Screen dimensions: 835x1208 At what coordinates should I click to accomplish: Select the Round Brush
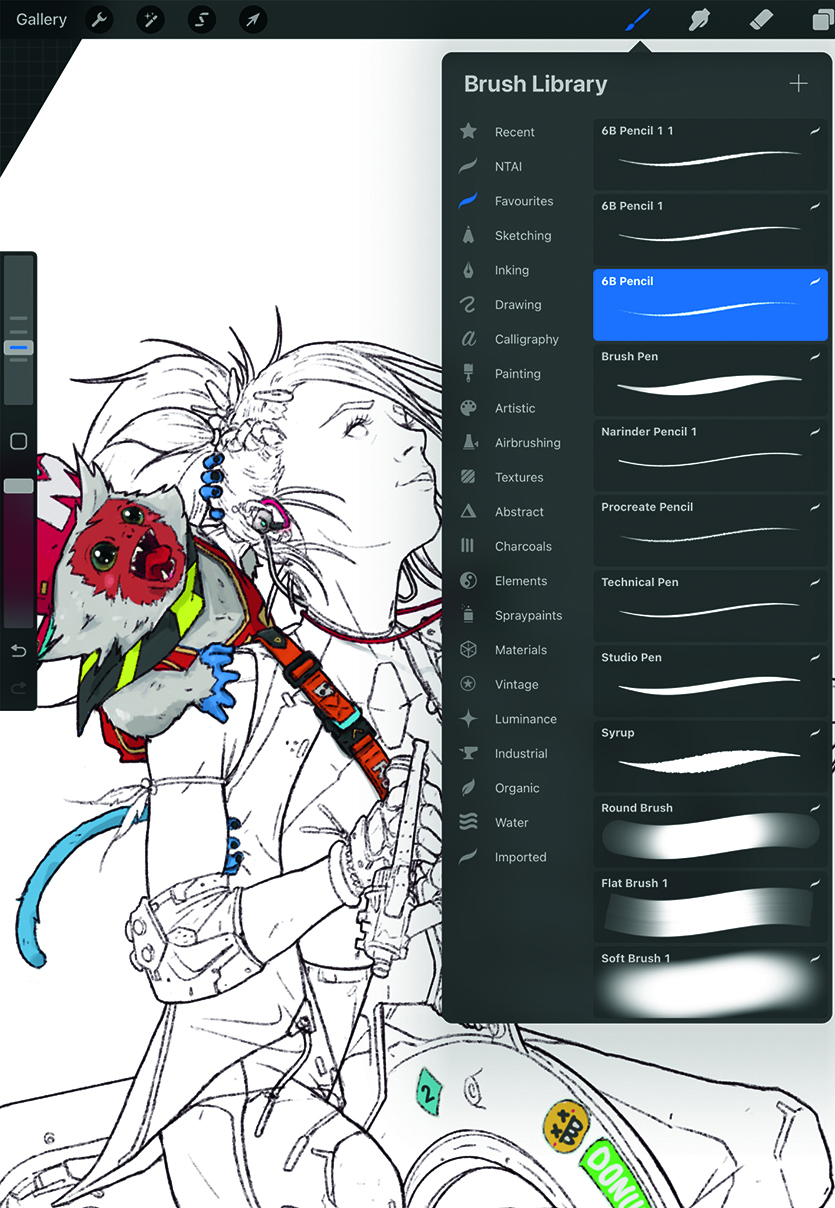coord(710,831)
